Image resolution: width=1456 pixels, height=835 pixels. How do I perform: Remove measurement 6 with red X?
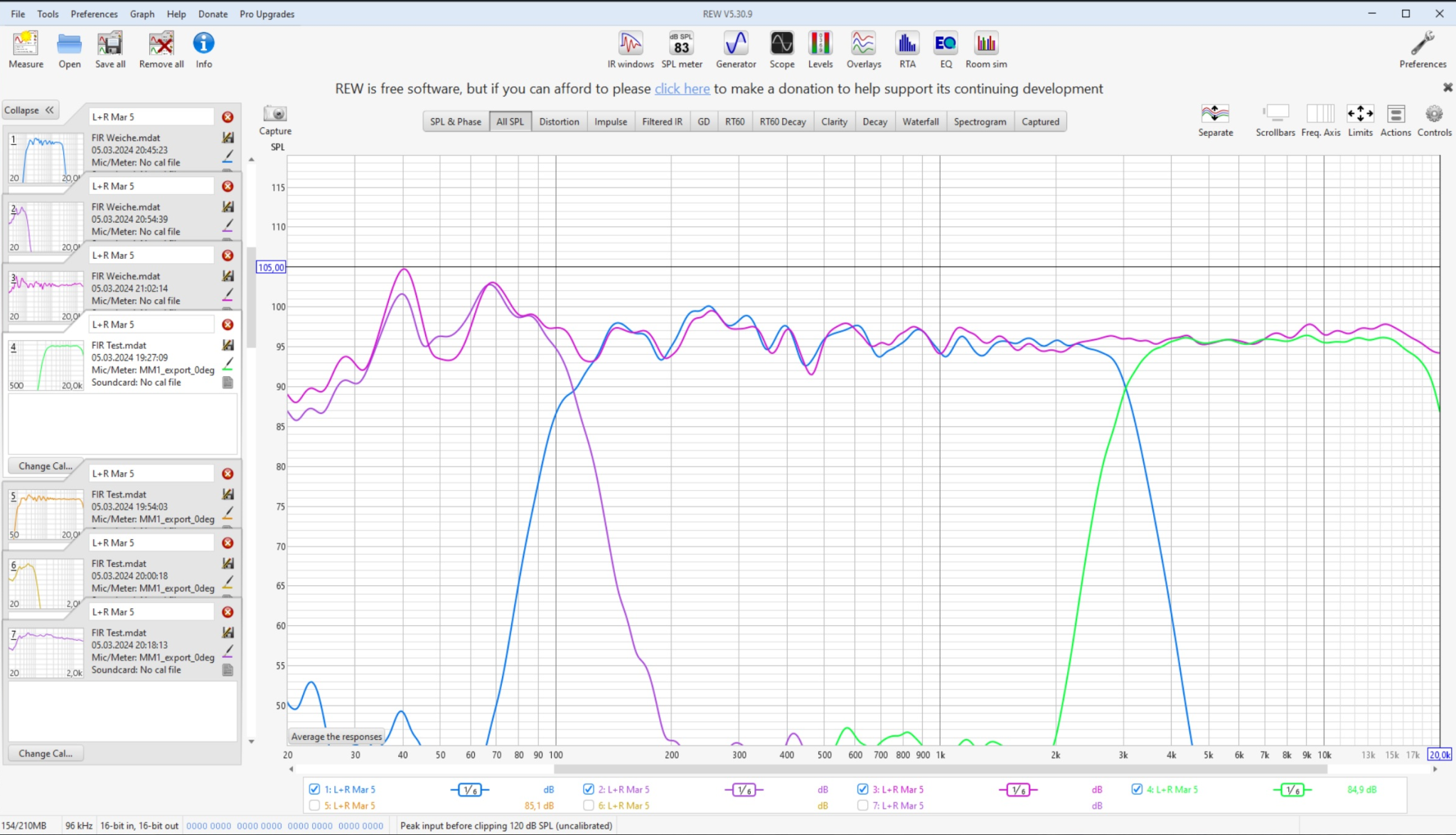coord(227,543)
